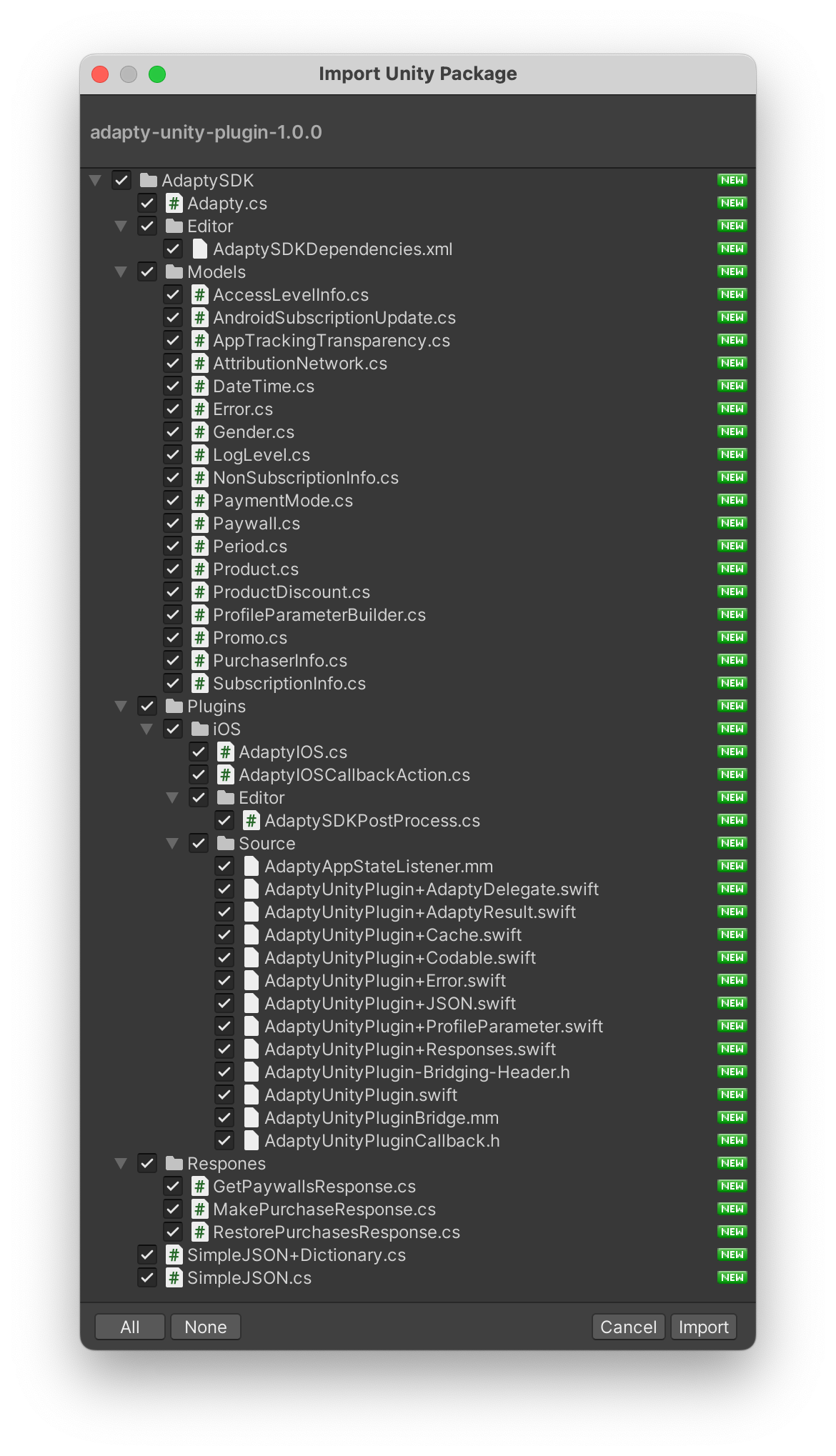Screen dimensions: 836x1456
Task: Cancel the package import
Action: point(629,1327)
